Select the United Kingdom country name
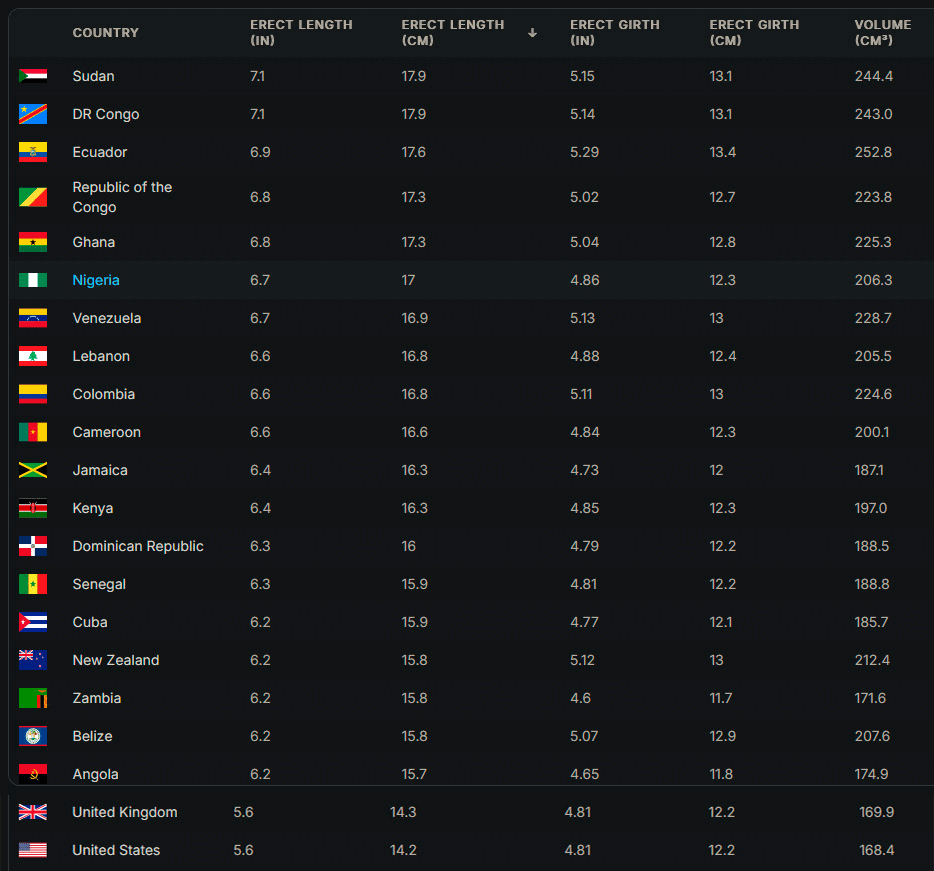This screenshot has width=934, height=871. 125,813
